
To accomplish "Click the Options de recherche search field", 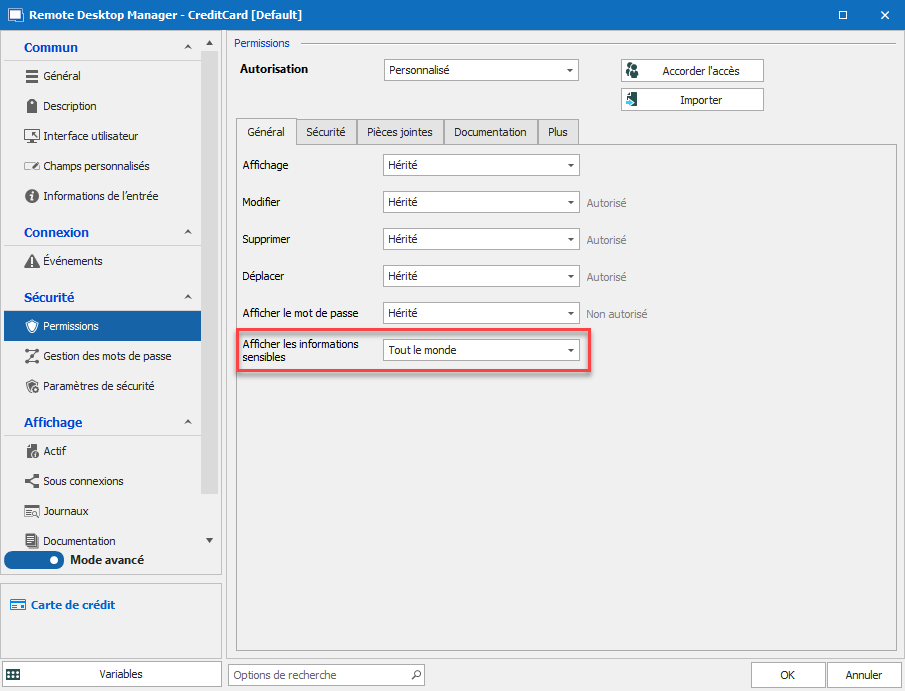I will 318,675.
